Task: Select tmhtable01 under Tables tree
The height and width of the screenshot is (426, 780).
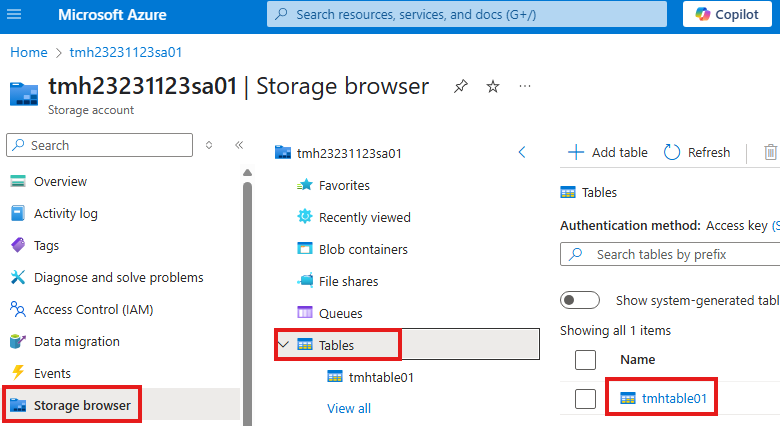Action: pyautogui.click(x=381, y=377)
